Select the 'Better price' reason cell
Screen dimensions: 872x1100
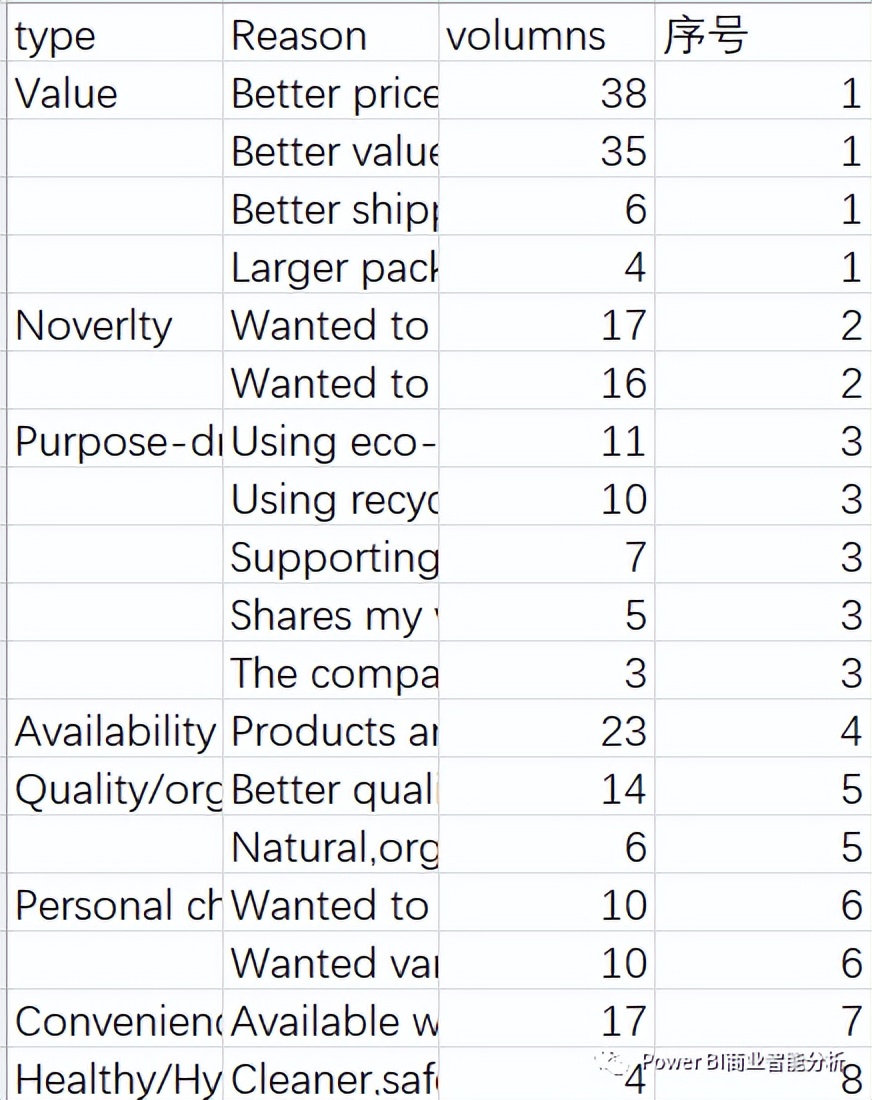331,90
